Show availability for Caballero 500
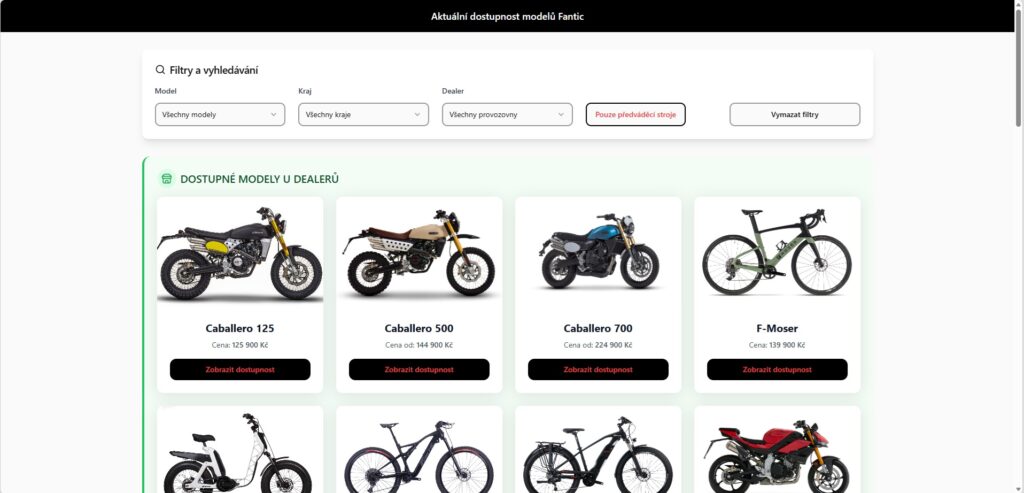This screenshot has height=493, width=1024. 419,370
